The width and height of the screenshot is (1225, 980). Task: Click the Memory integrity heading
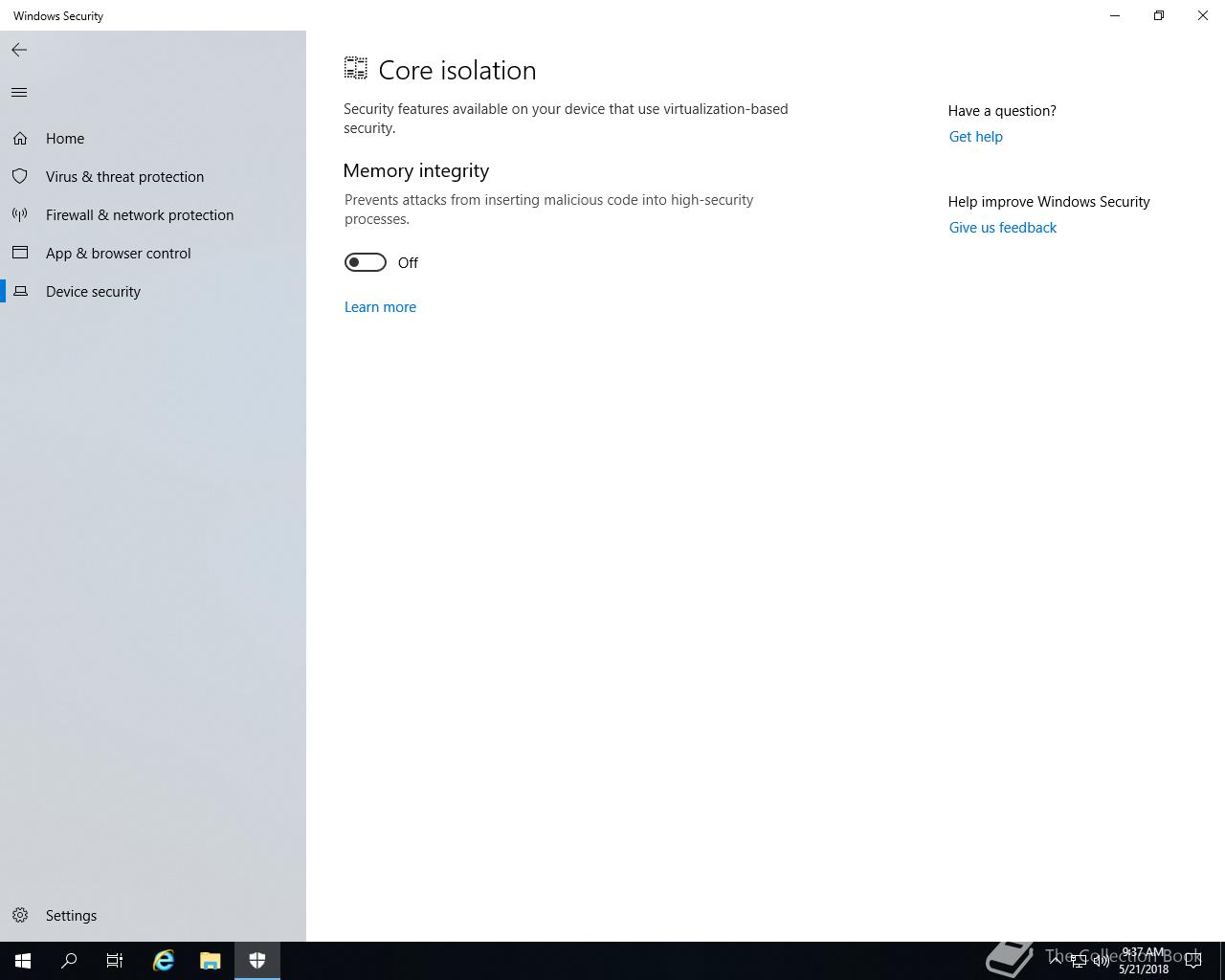[416, 170]
